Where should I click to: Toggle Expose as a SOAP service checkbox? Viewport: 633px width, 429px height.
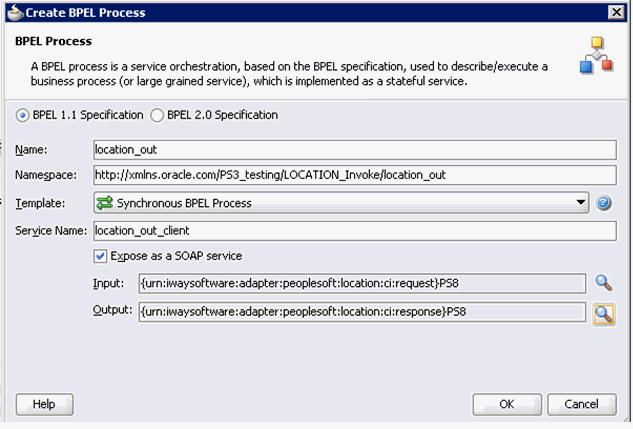coord(100,256)
